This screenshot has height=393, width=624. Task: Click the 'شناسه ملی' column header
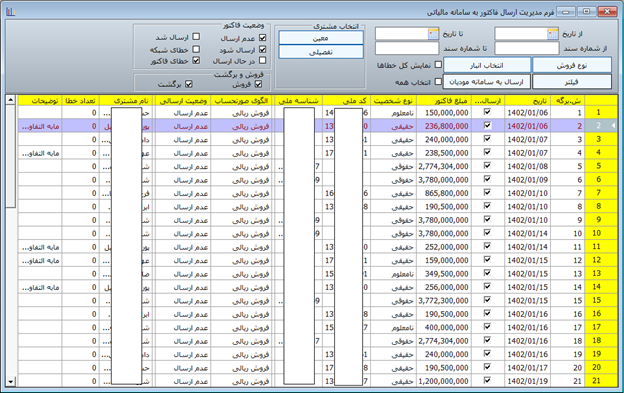coord(298,101)
